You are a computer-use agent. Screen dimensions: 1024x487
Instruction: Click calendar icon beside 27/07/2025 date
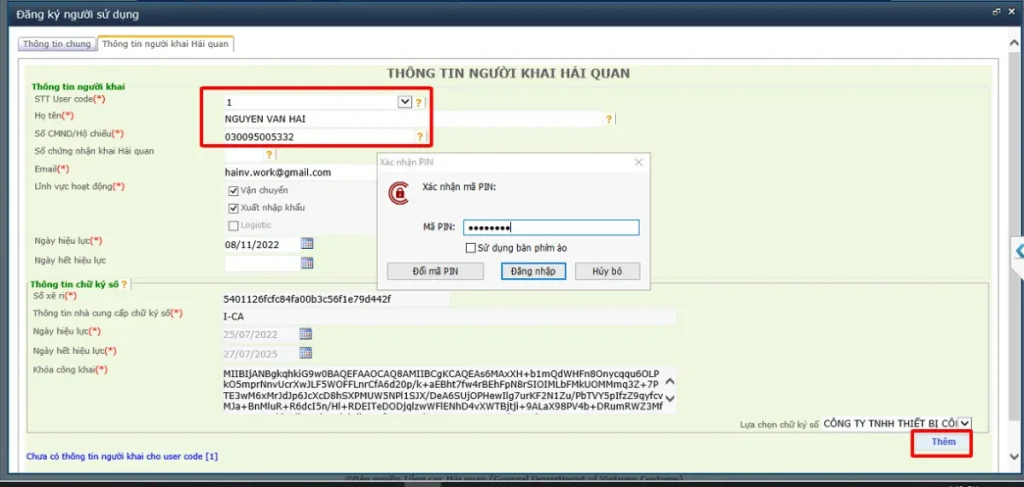[306, 353]
